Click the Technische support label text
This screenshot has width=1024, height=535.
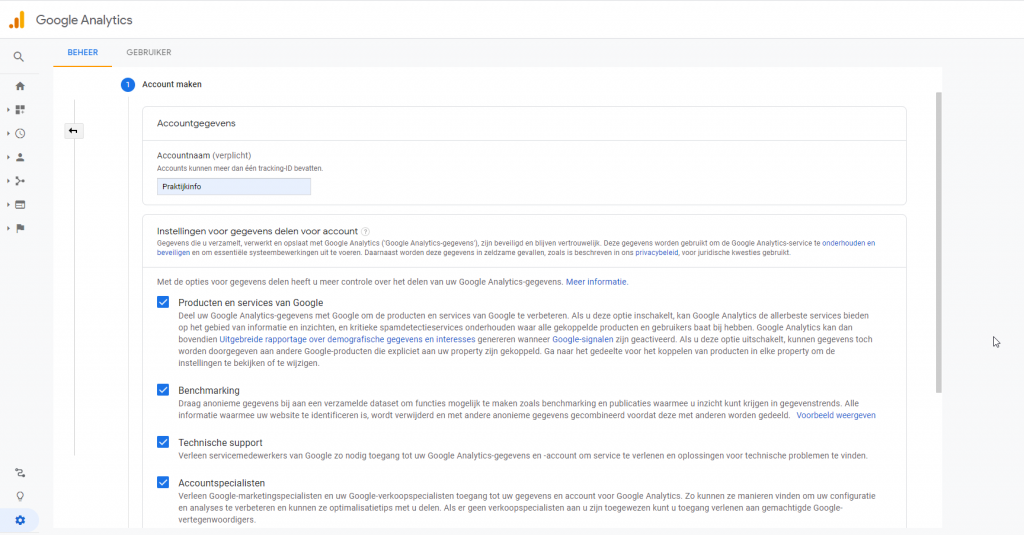tap(220, 443)
